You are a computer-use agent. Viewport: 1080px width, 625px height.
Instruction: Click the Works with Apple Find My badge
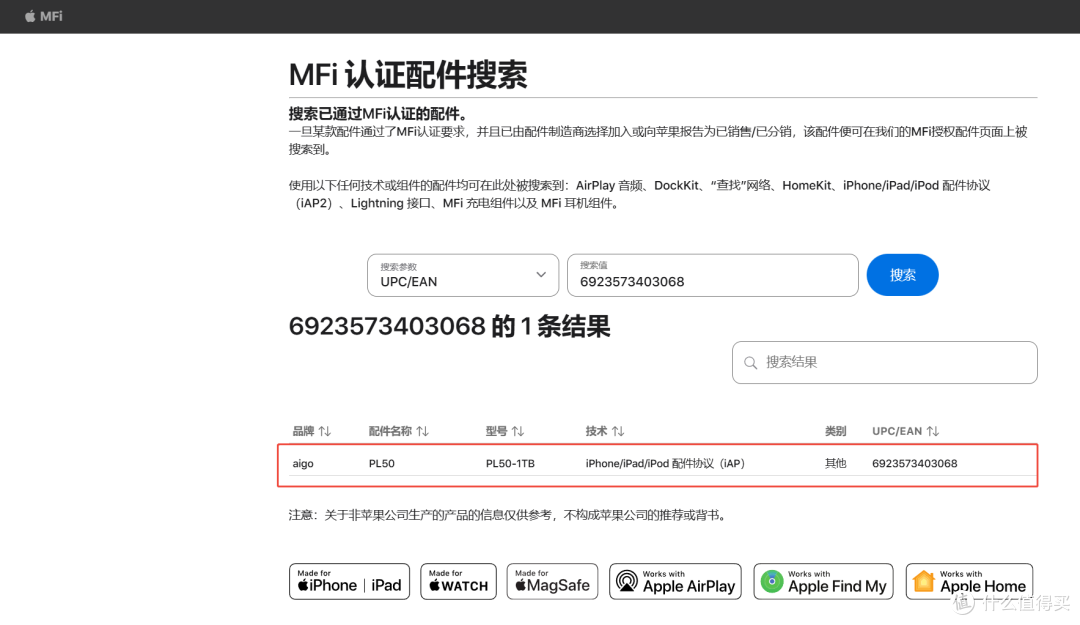823,582
